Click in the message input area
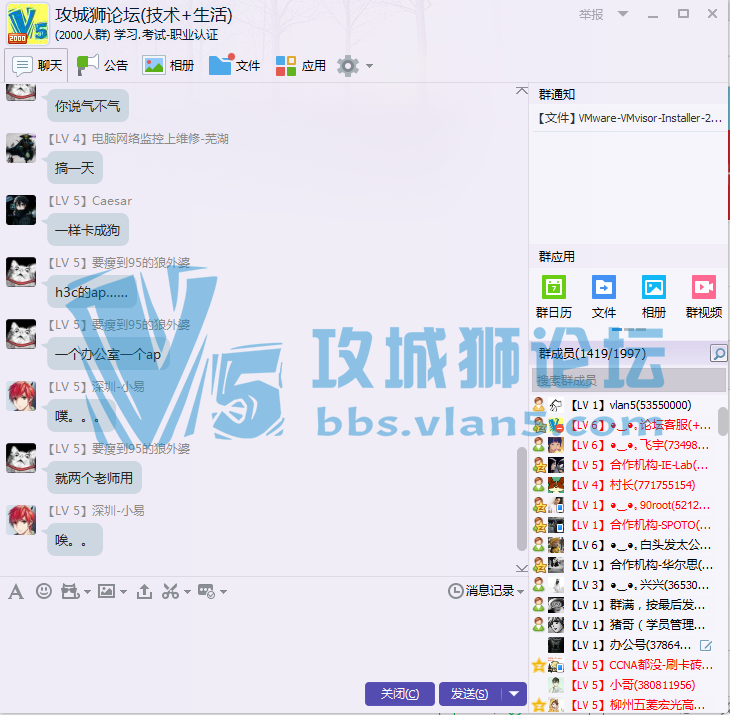The height and width of the screenshot is (715, 730). tap(263, 640)
